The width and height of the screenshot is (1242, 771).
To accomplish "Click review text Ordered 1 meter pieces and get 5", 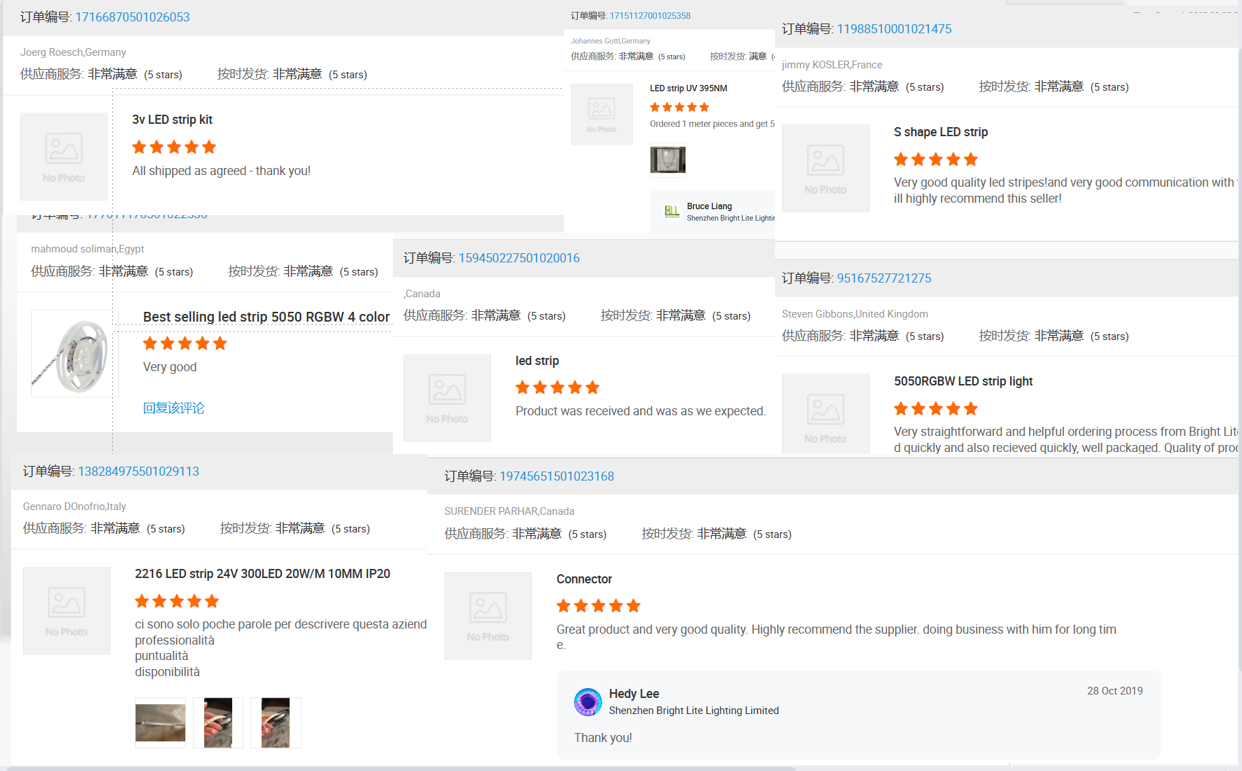I will coord(712,124).
